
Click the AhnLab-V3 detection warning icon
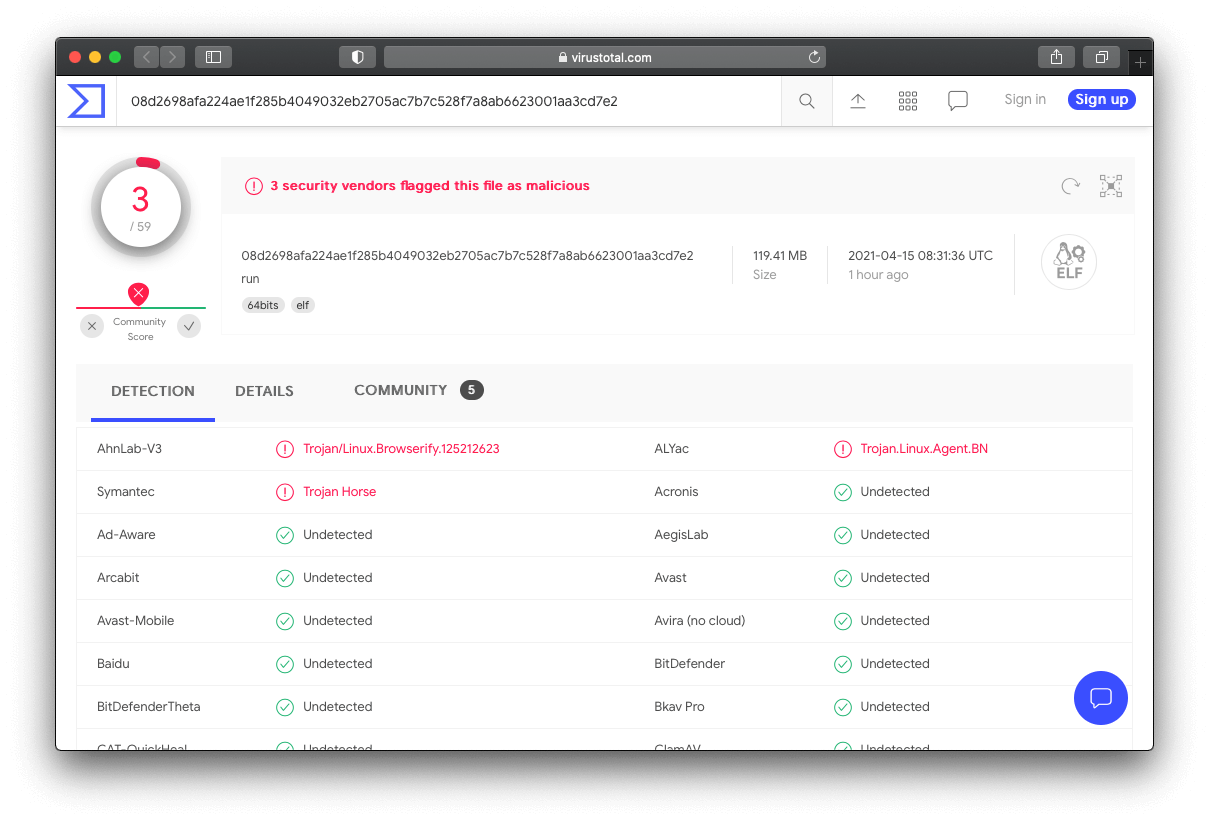pyautogui.click(x=285, y=449)
